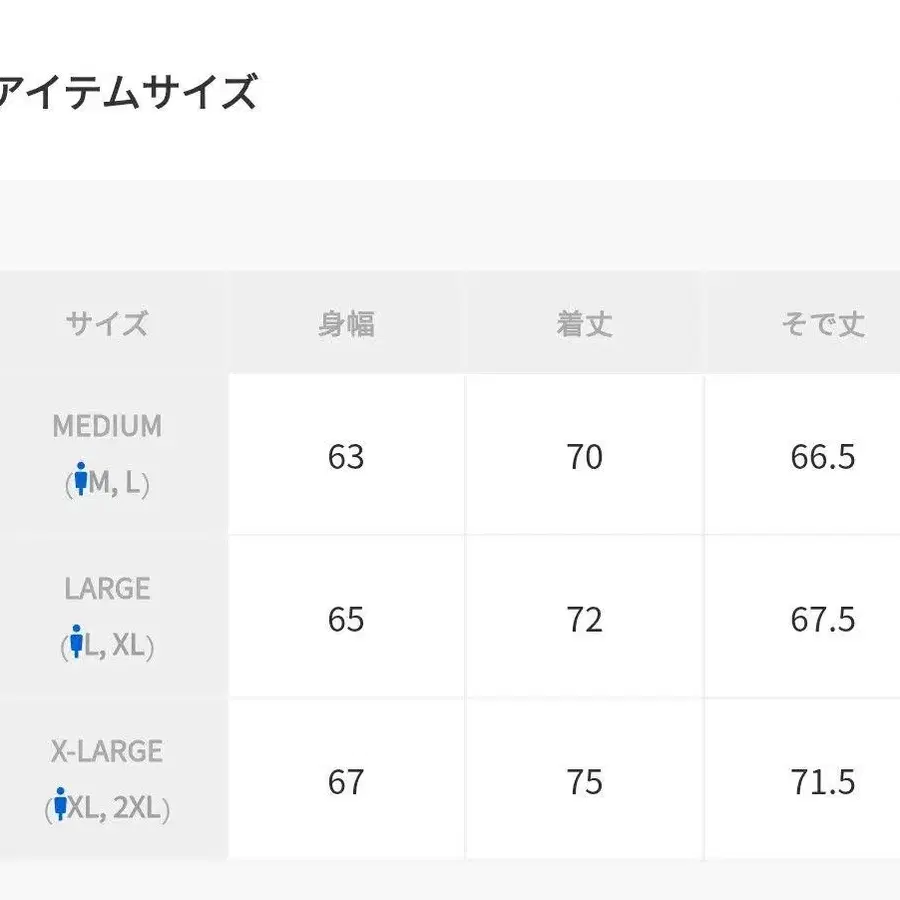Click the X-LARGE 着丈 value 75
This screenshot has height=900, width=900.
tap(584, 781)
